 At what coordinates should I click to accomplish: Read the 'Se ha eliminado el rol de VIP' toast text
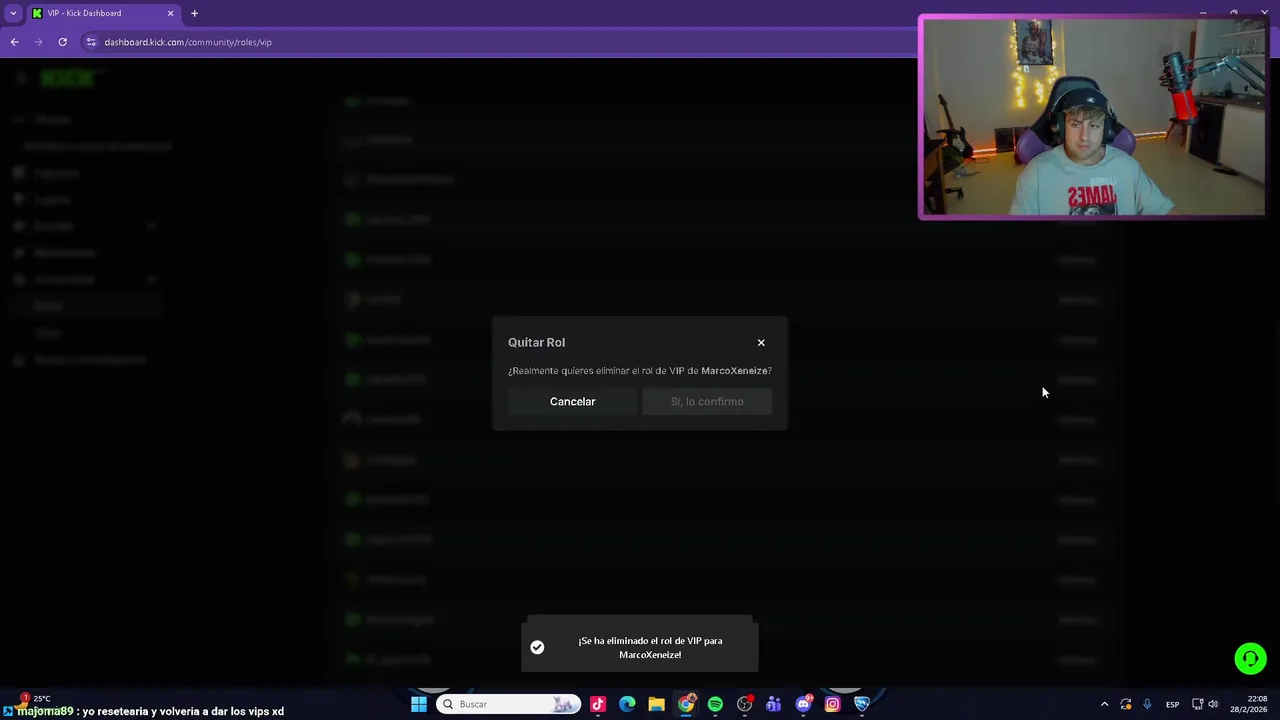coord(650,647)
